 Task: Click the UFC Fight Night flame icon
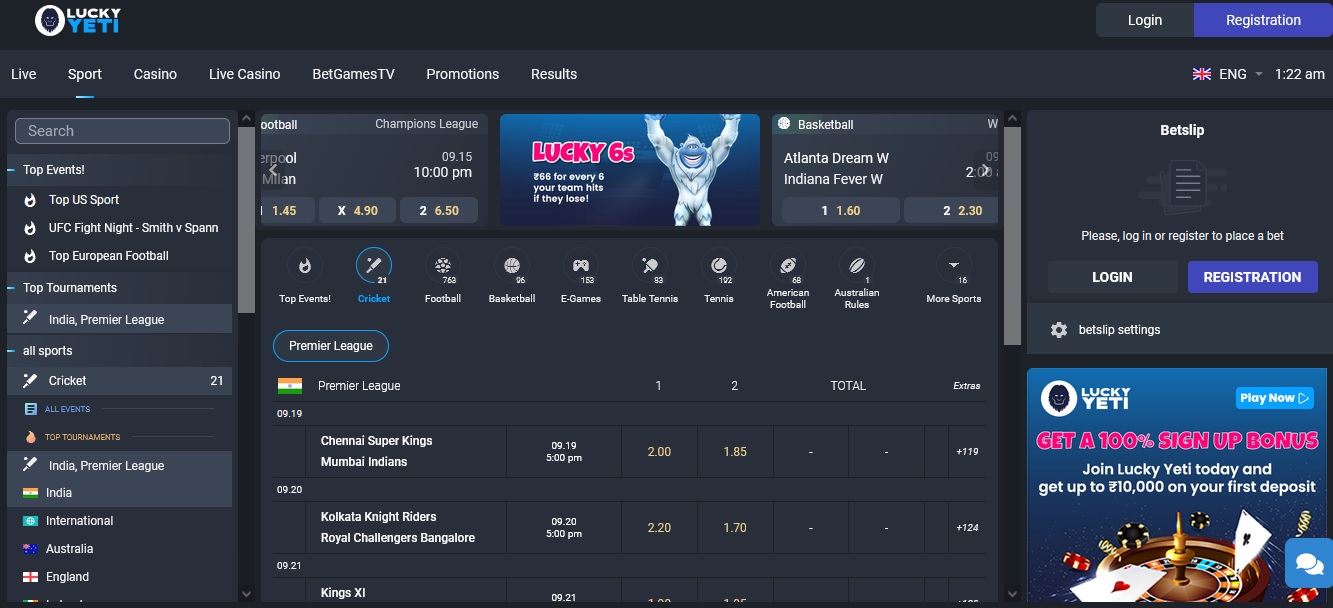coord(29,228)
